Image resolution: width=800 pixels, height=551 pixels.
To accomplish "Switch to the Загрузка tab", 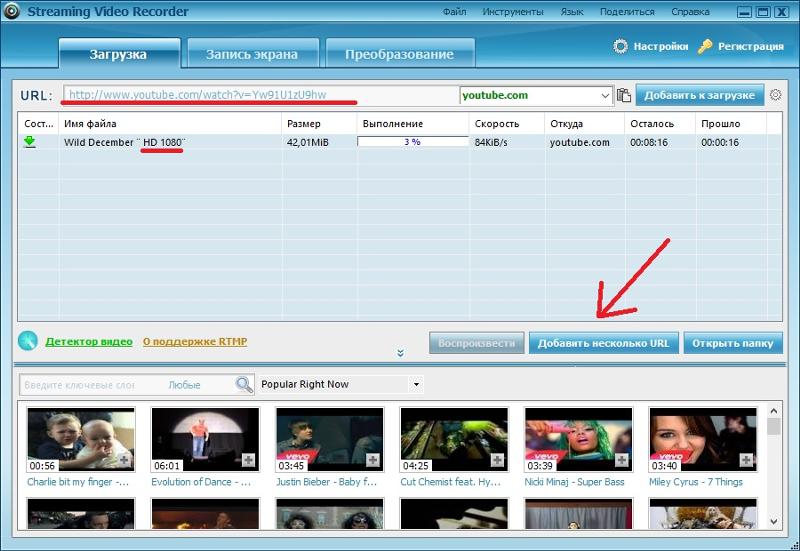I will (x=119, y=53).
